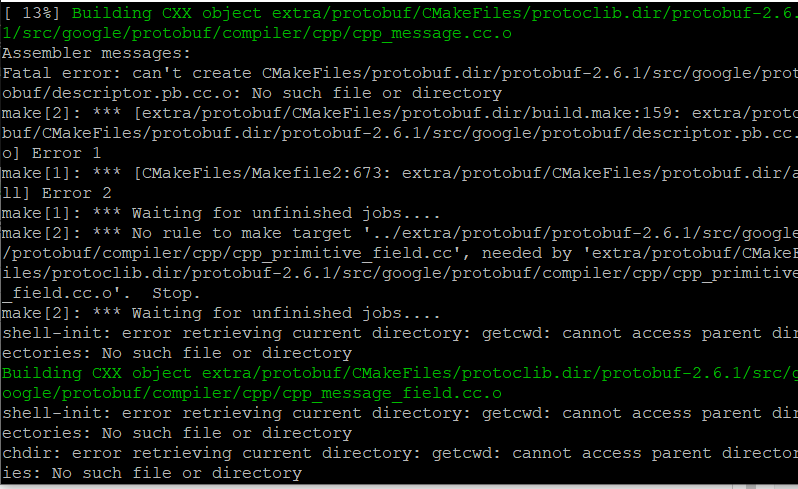Click the "ll] Error 2" line

56,193
